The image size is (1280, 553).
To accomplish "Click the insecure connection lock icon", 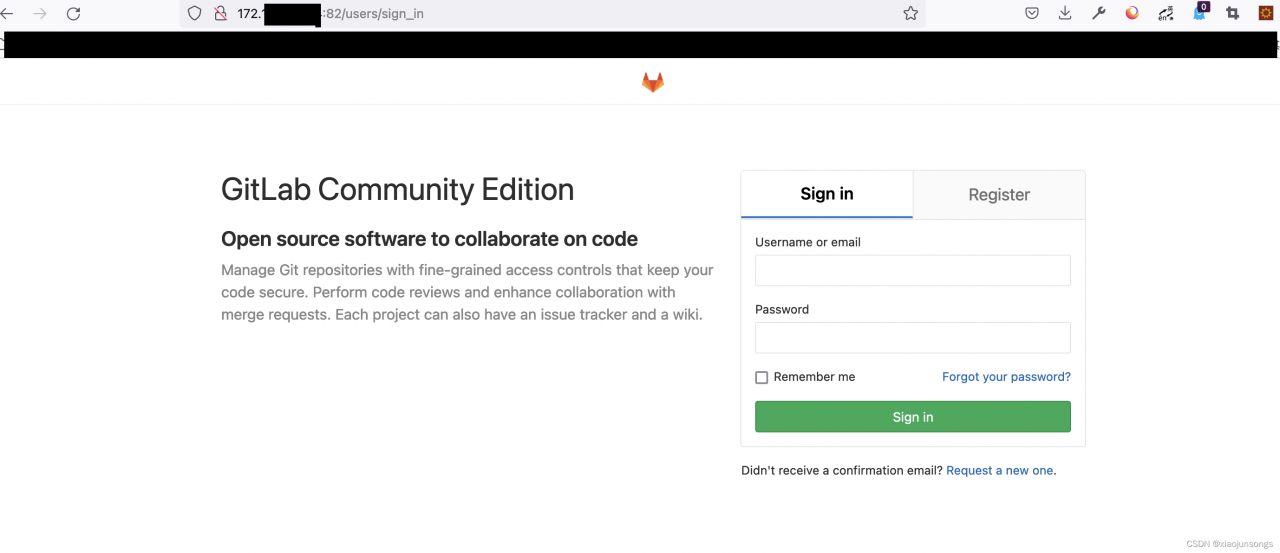I will (x=221, y=14).
